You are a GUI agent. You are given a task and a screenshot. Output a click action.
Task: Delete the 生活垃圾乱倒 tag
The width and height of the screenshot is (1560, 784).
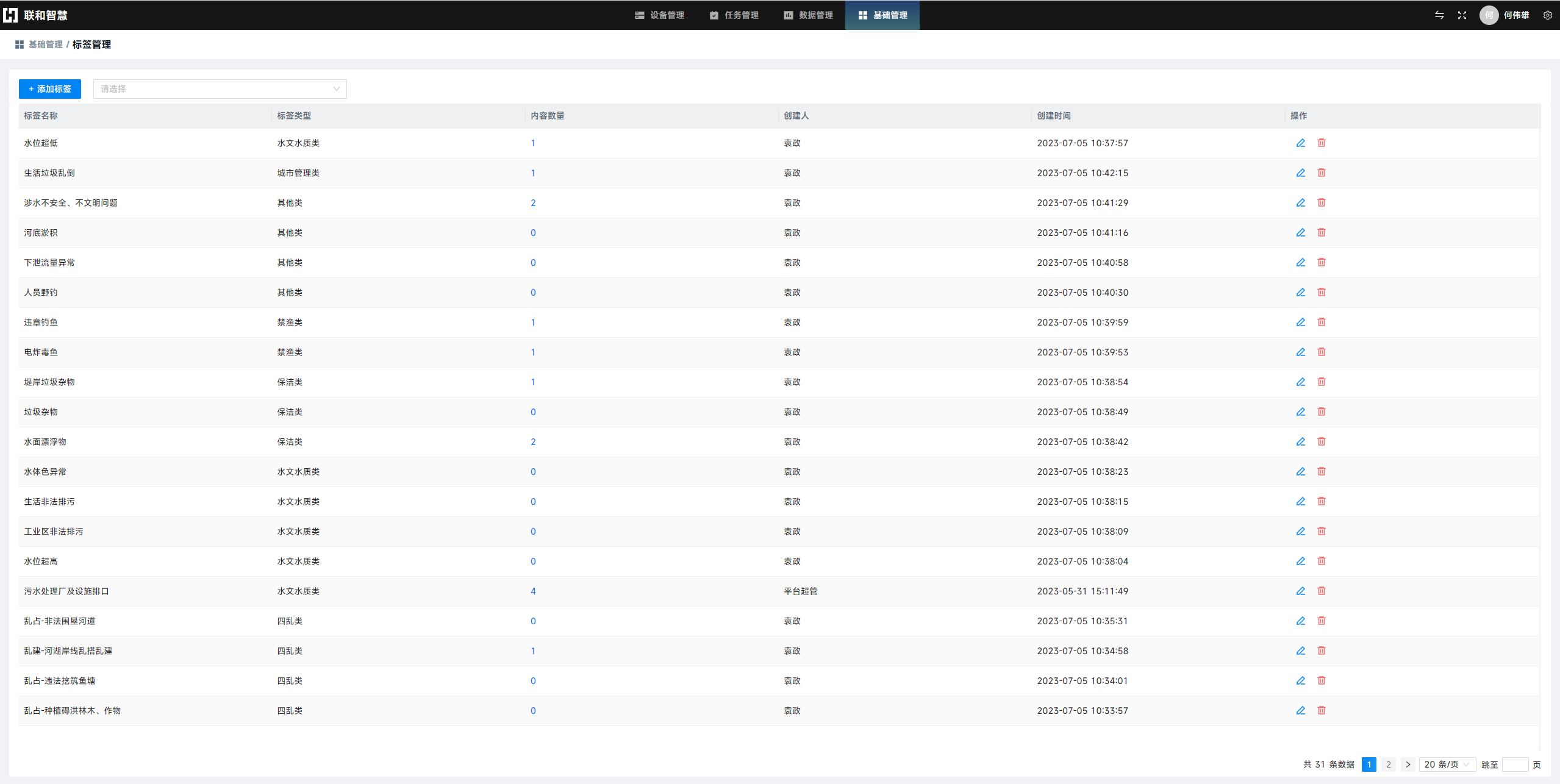[x=1321, y=173]
